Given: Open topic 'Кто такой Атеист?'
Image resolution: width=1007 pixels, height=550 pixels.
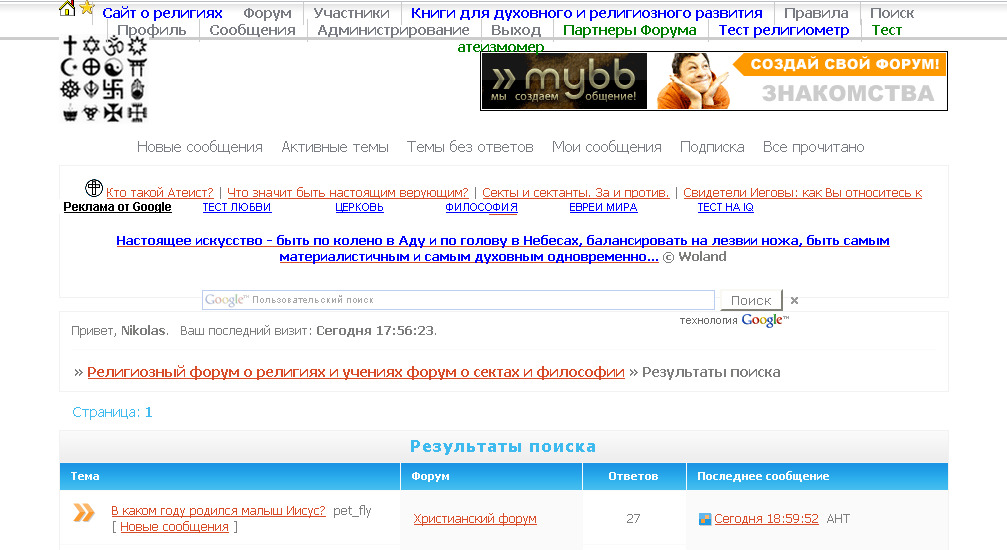Looking at the screenshot, I should pyautogui.click(x=159, y=192).
